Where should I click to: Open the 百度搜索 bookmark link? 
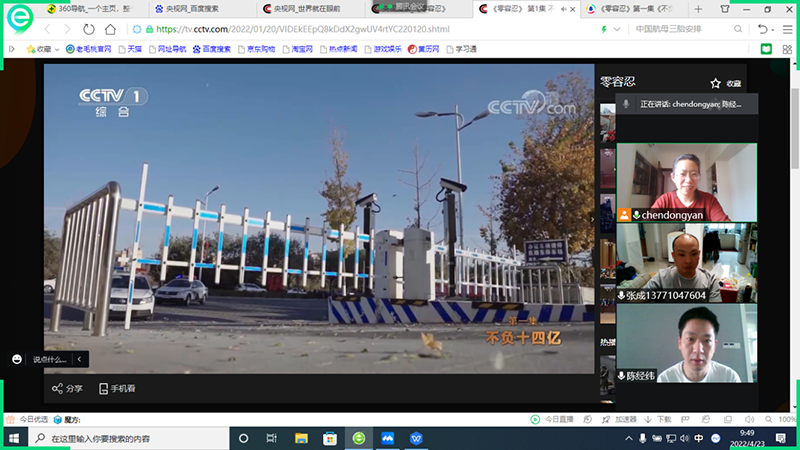tap(204, 48)
